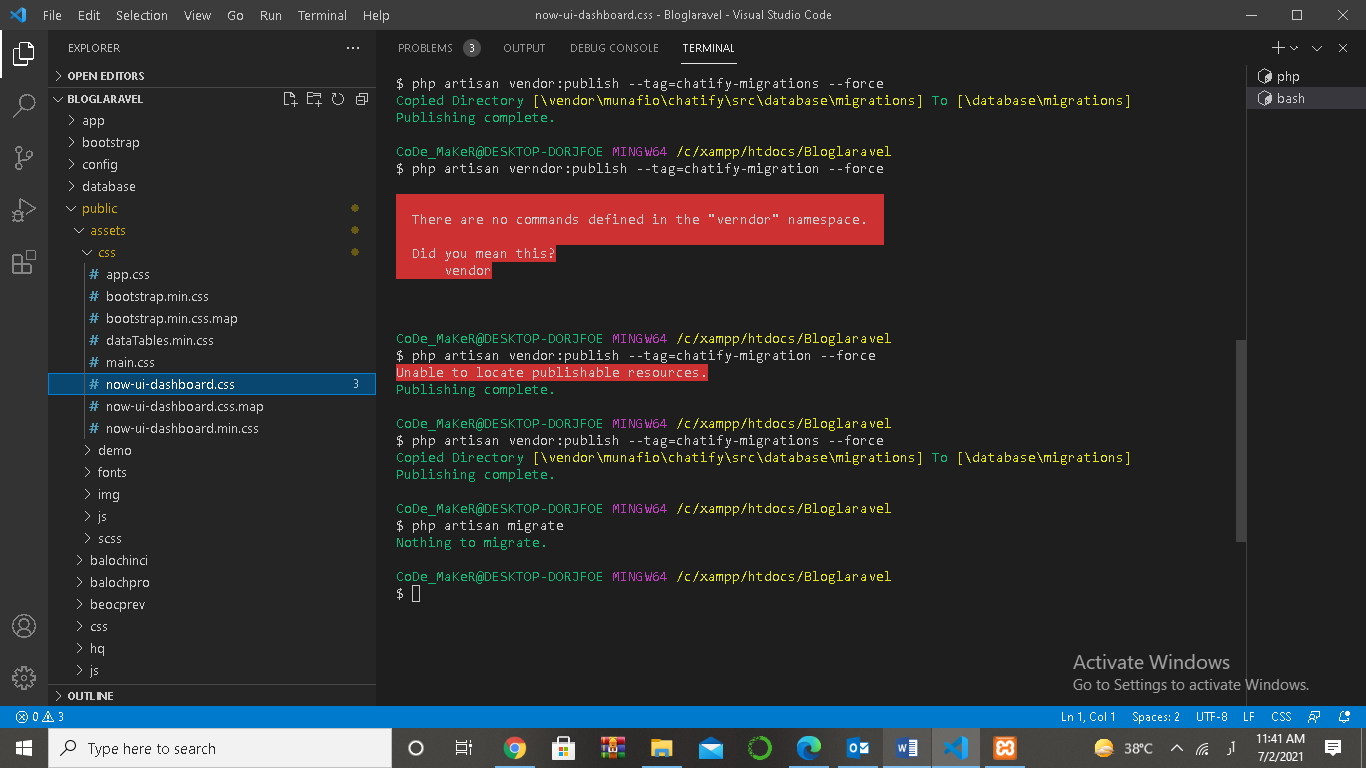Expand the OUTLINE section

pos(90,695)
